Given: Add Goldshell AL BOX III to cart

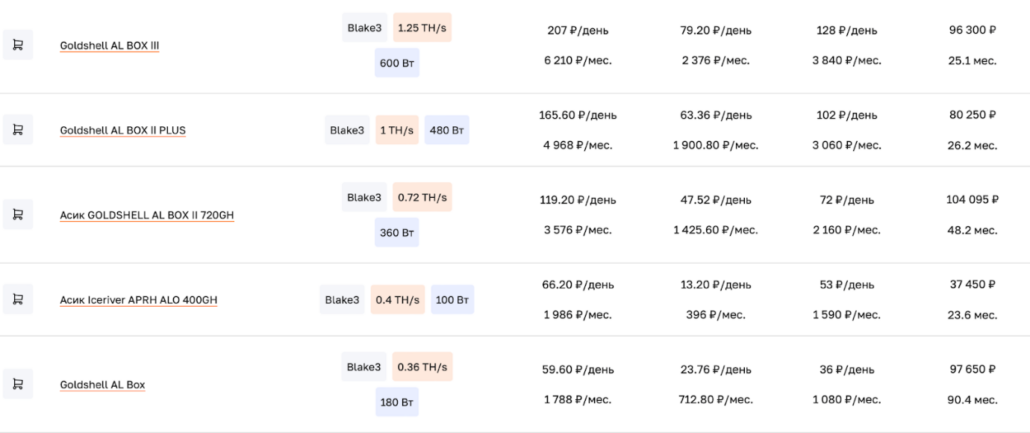Looking at the screenshot, I should click(x=17, y=44).
